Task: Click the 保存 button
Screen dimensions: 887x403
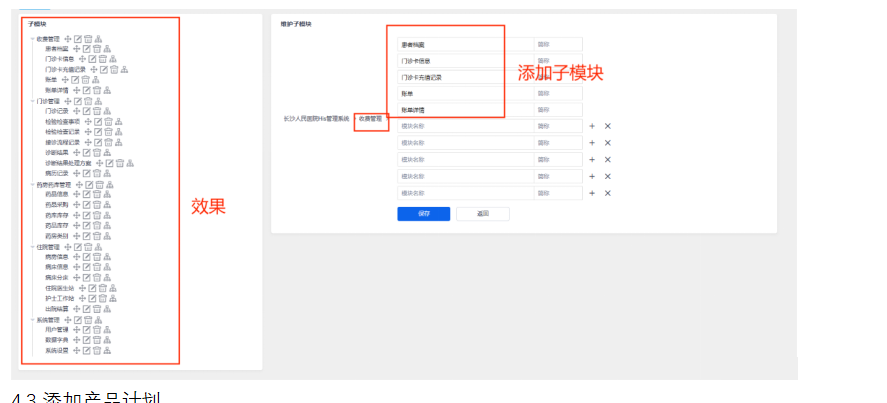Action: 424,214
